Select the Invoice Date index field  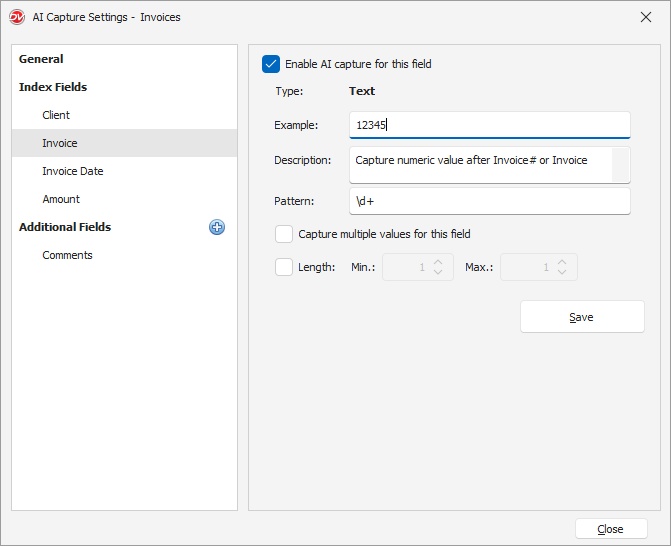(x=124, y=171)
